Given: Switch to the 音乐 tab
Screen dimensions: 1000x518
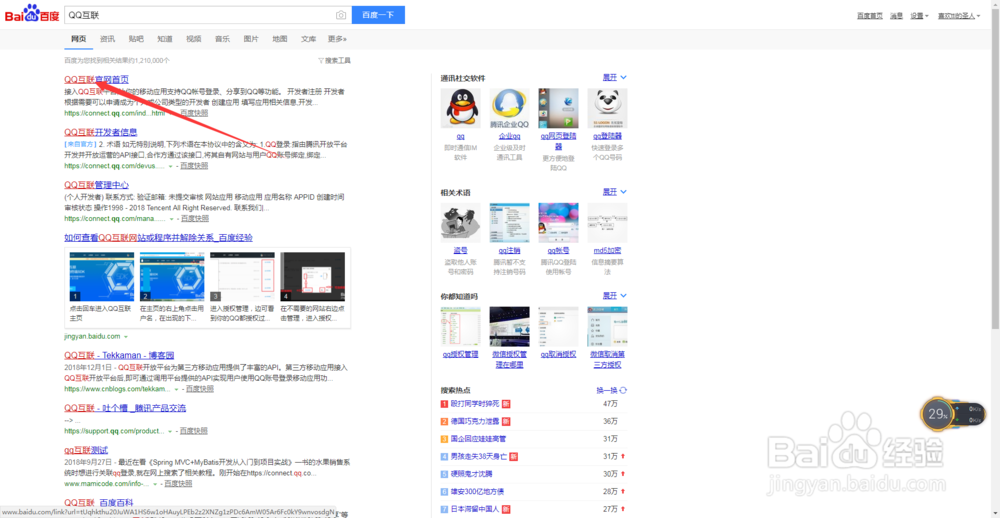Looking at the screenshot, I should pyautogui.click(x=222, y=39).
